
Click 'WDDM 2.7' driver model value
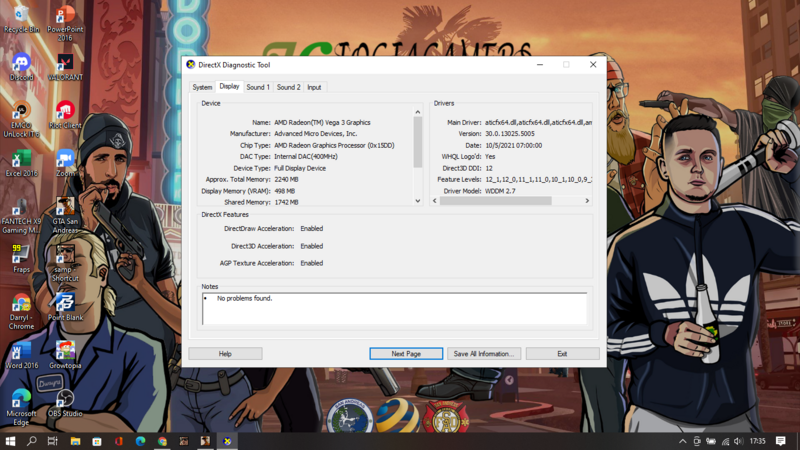500,191
